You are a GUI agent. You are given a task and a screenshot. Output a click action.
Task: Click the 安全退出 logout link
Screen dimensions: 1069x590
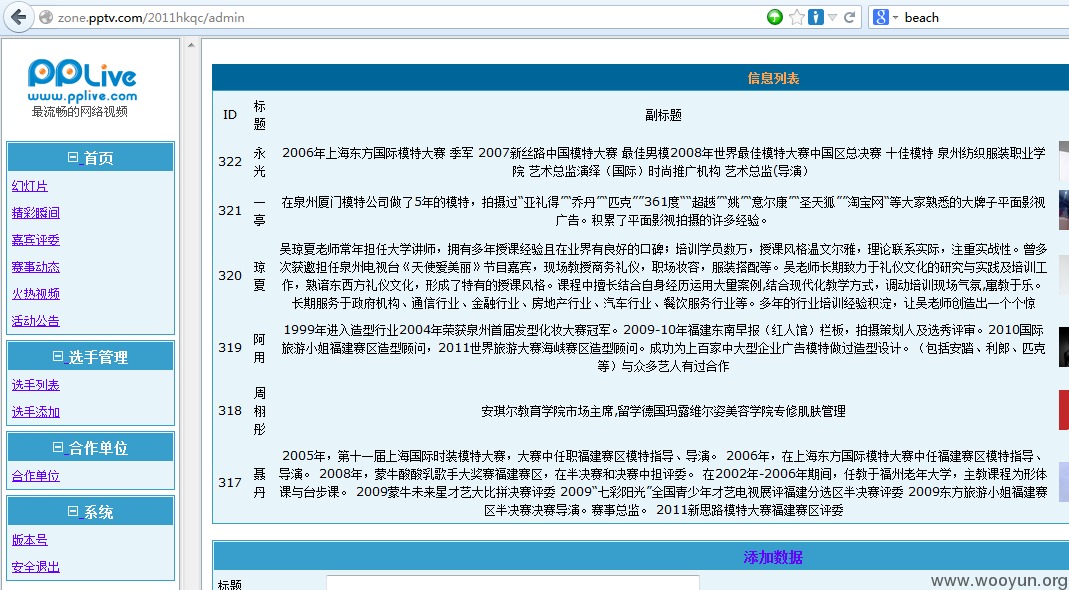point(35,567)
